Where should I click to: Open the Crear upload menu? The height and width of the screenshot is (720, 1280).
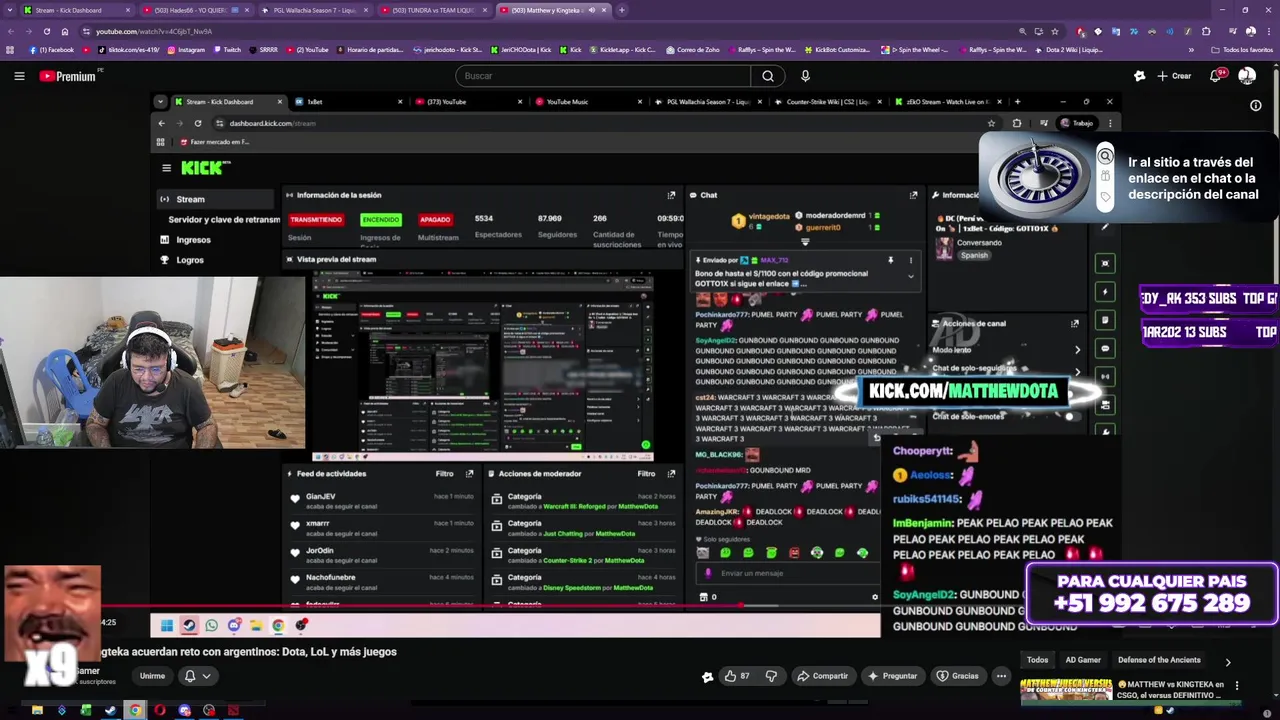pos(1174,76)
